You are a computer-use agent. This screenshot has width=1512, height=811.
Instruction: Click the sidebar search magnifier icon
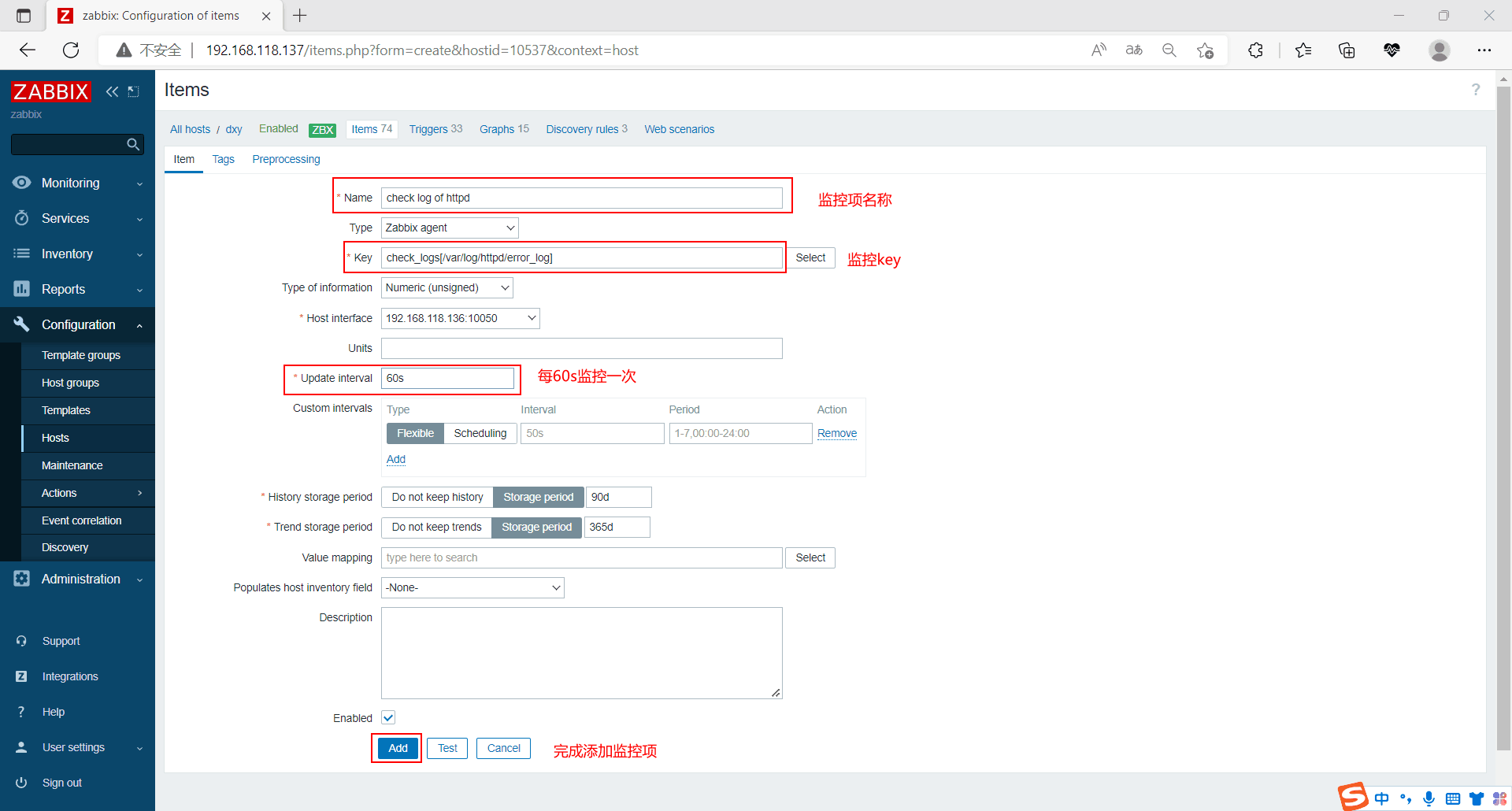[133, 144]
